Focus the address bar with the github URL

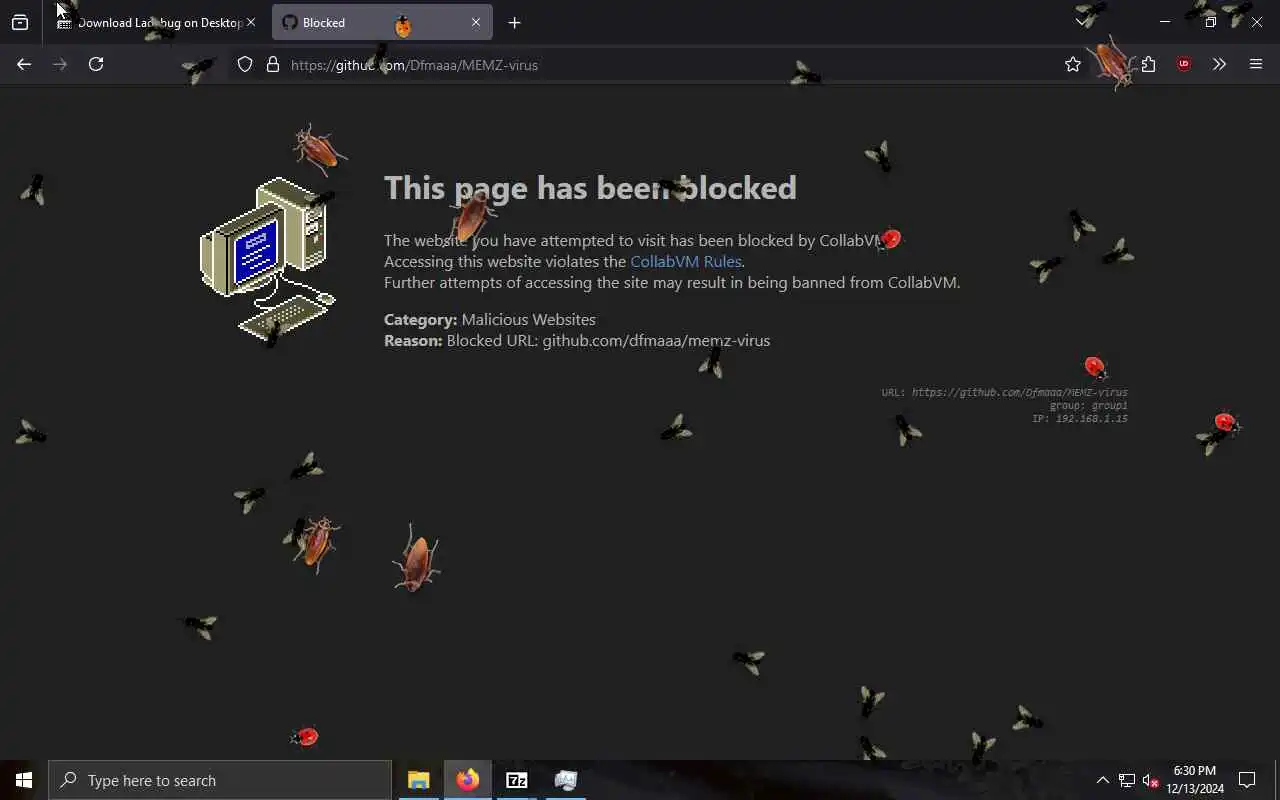pos(640,64)
